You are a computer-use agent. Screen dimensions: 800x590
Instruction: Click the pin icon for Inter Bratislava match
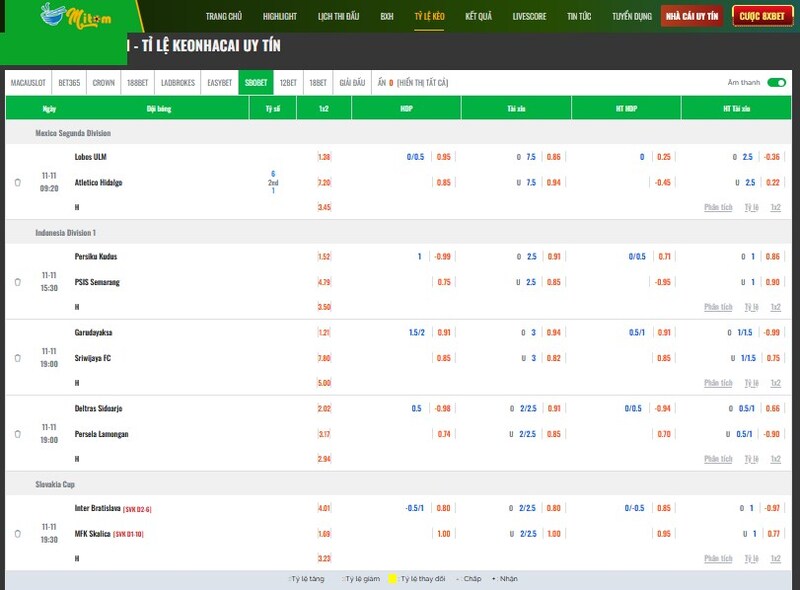17,533
